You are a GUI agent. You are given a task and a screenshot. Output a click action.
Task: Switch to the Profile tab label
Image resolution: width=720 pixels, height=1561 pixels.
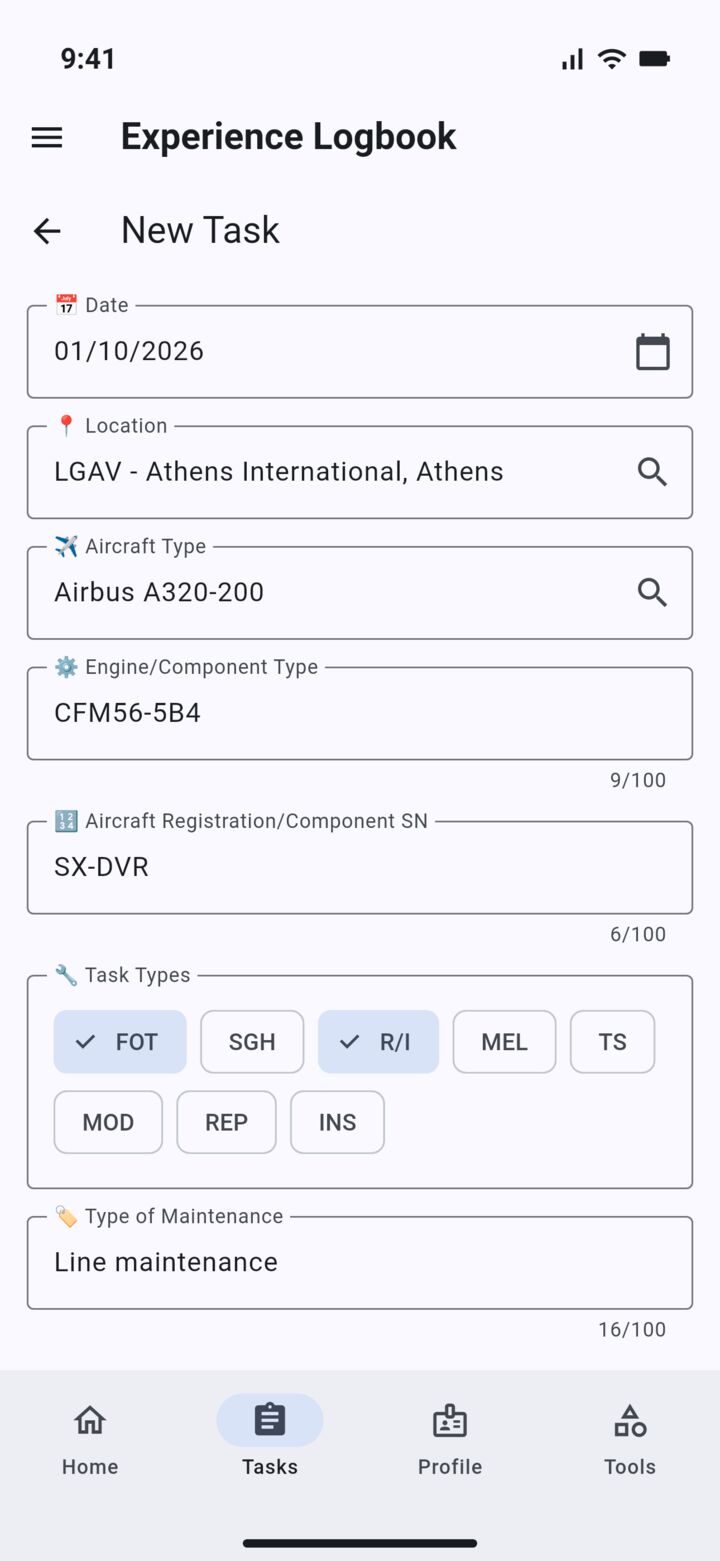tap(450, 1467)
